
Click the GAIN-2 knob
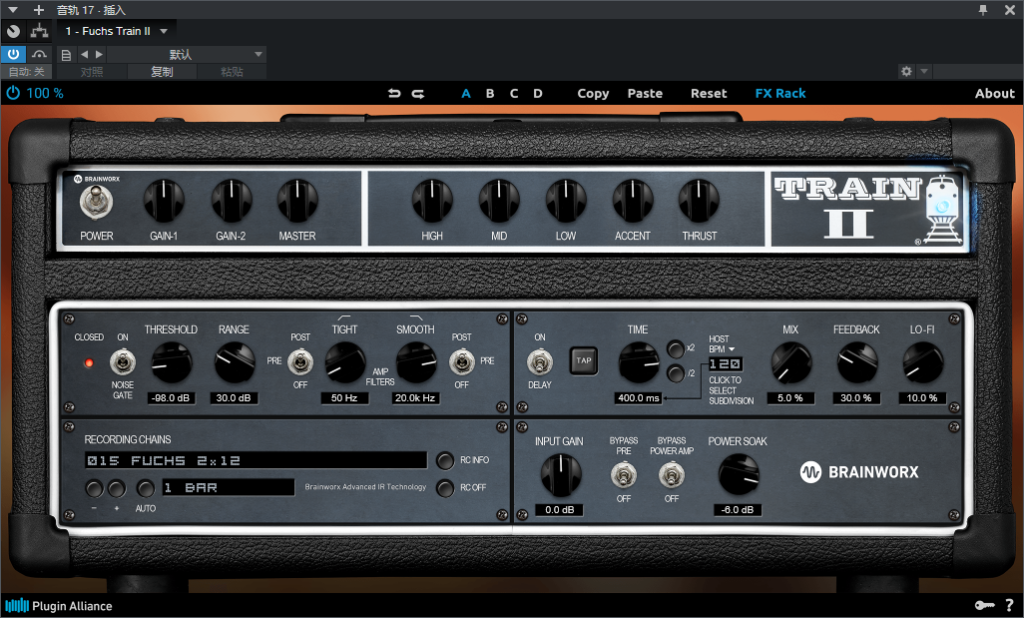click(231, 200)
